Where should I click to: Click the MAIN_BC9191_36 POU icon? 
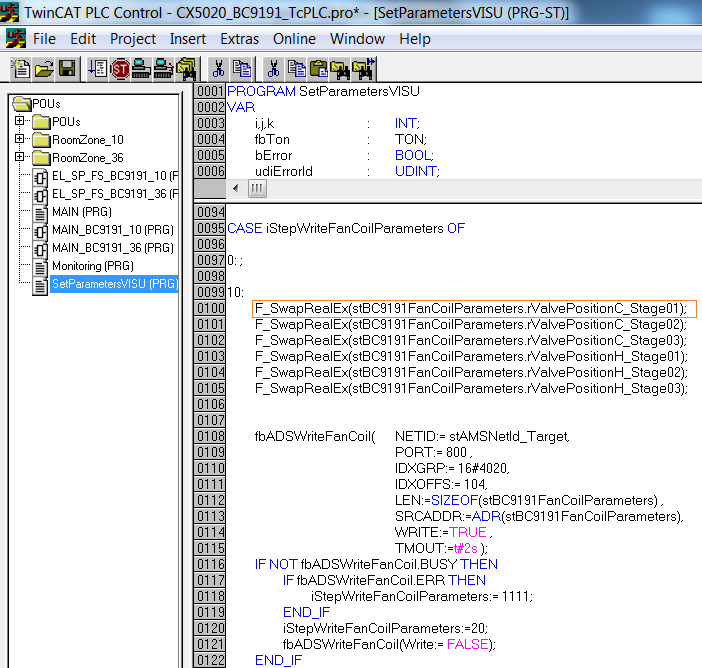pos(40,248)
